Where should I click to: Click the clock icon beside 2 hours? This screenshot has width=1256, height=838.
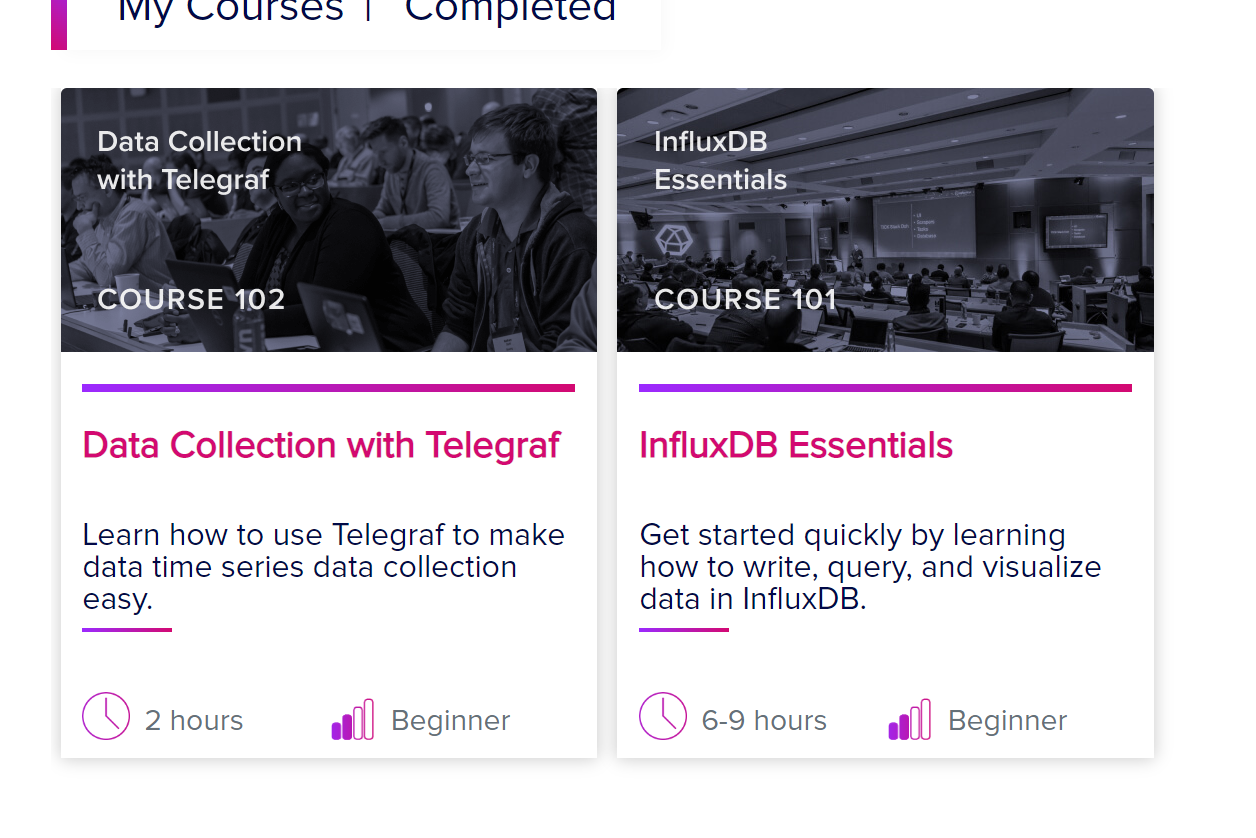click(106, 716)
